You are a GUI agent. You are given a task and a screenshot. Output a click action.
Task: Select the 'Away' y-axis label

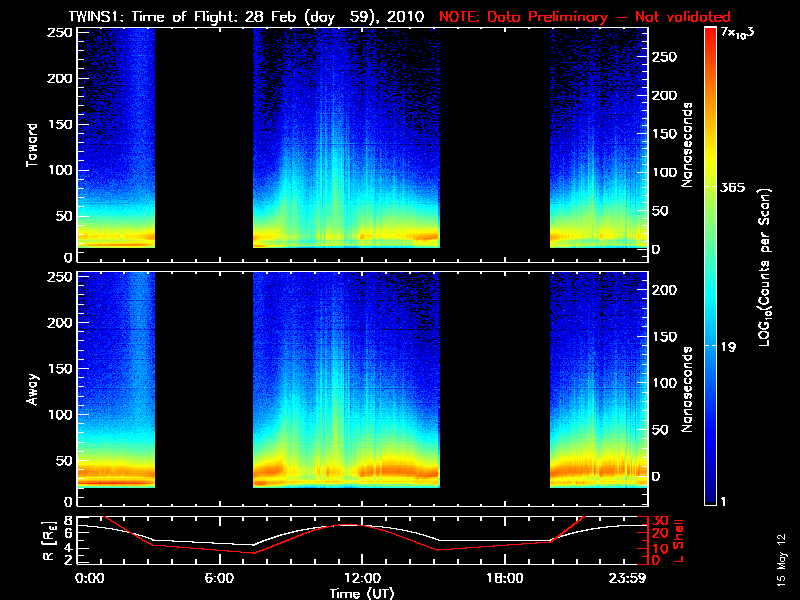[33, 387]
